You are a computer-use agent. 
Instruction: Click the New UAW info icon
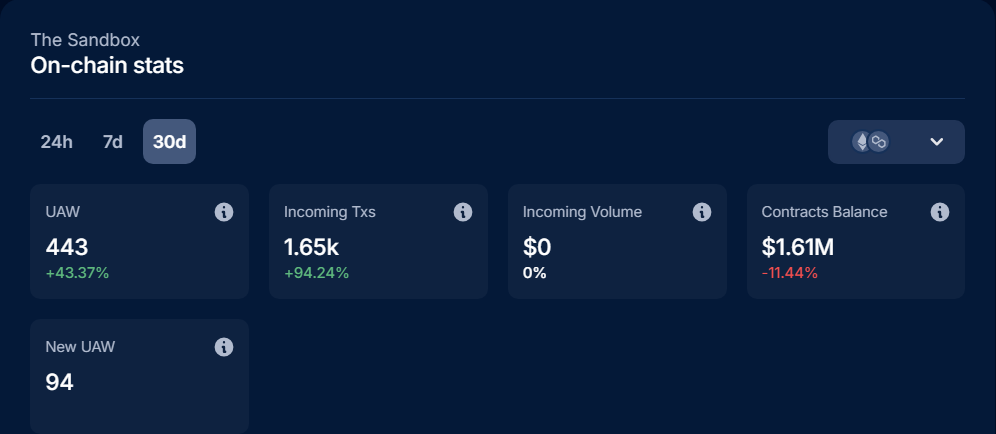[x=224, y=347]
